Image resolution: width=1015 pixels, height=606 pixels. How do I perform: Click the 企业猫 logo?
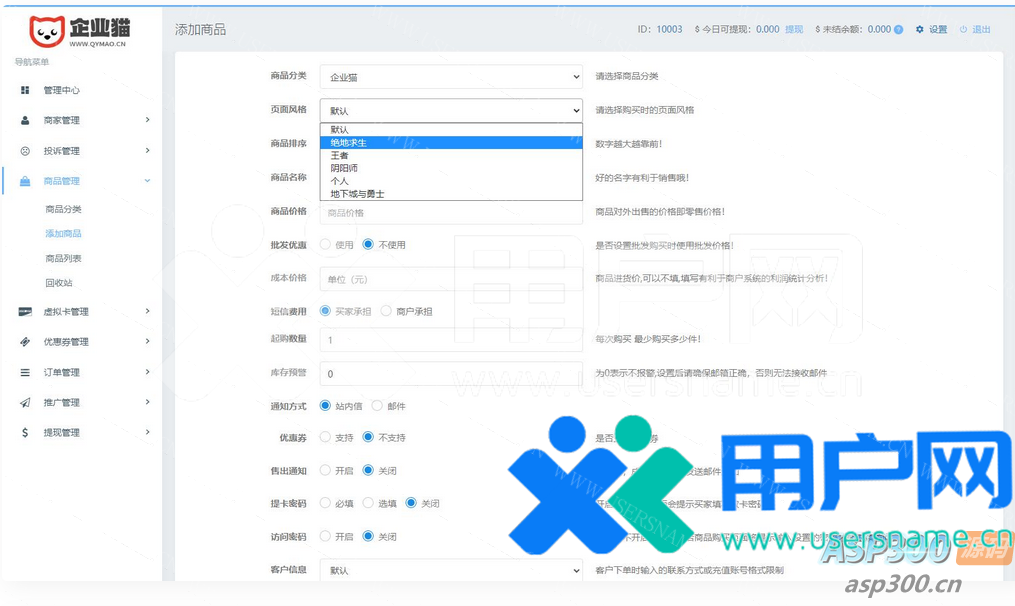click(80, 31)
